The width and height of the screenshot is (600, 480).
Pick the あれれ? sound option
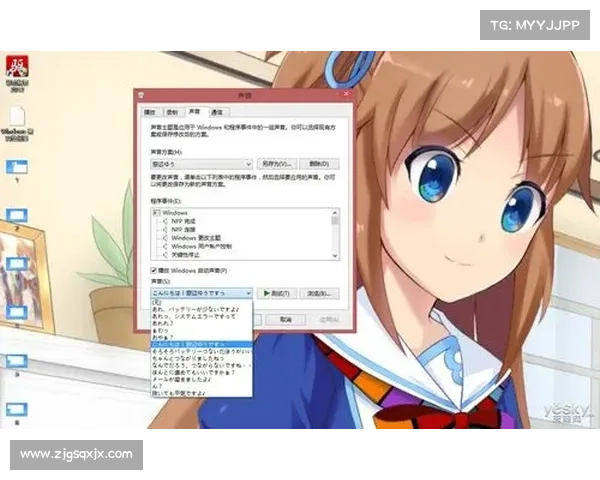point(201,323)
